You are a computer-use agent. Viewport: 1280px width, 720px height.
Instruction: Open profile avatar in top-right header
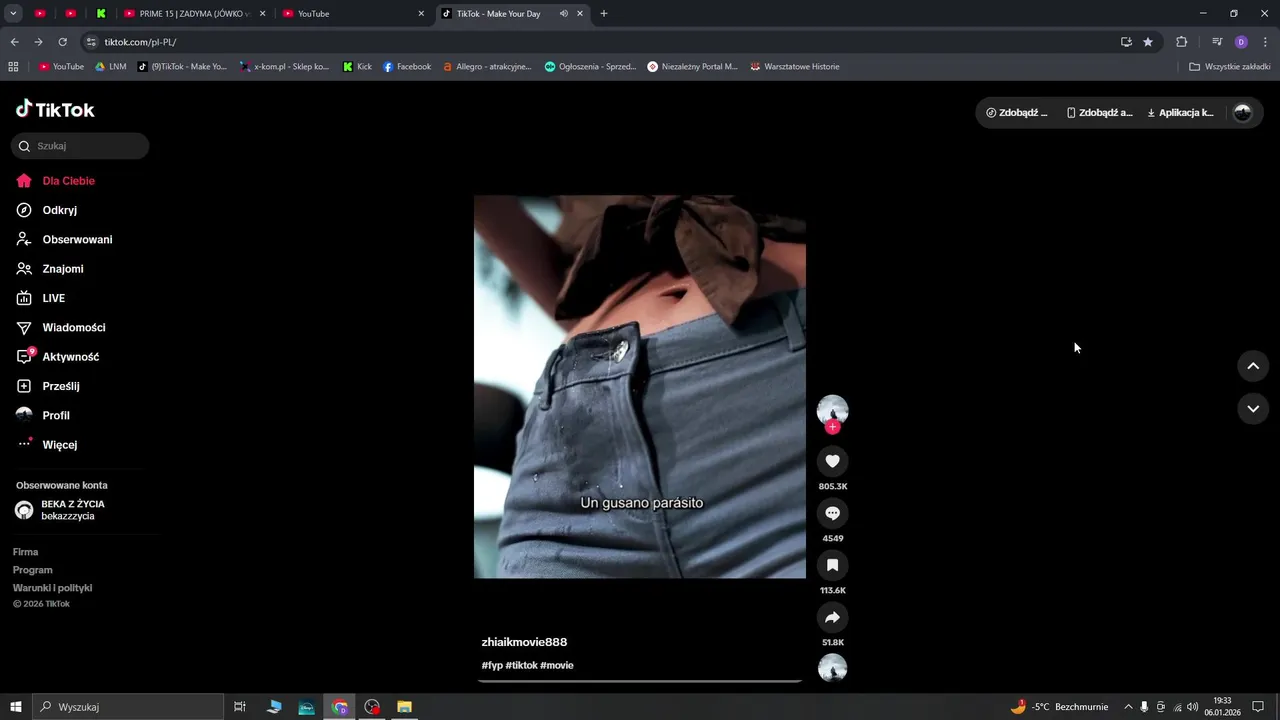[1243, 113]
